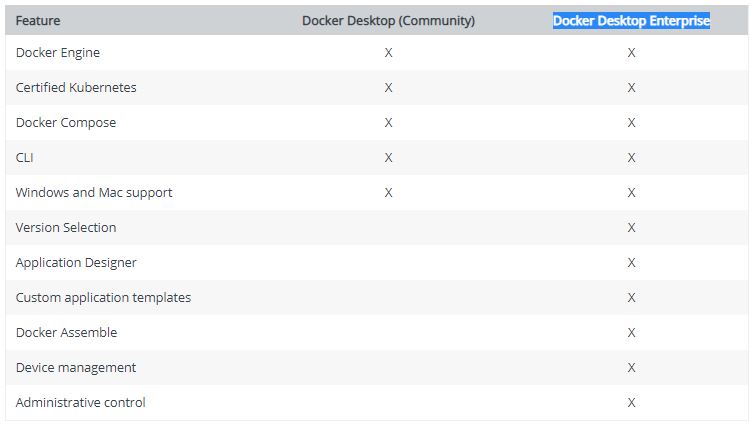Select the "Docker Desktop (Community)" column header
This screenshot has height=428, width=751.
(x=388, y=20)
